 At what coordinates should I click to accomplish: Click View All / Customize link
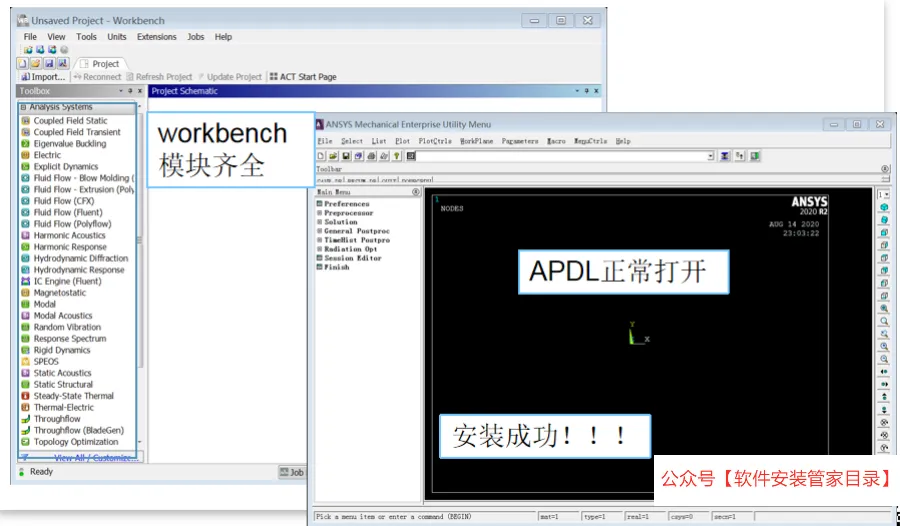tap(96, 458)
